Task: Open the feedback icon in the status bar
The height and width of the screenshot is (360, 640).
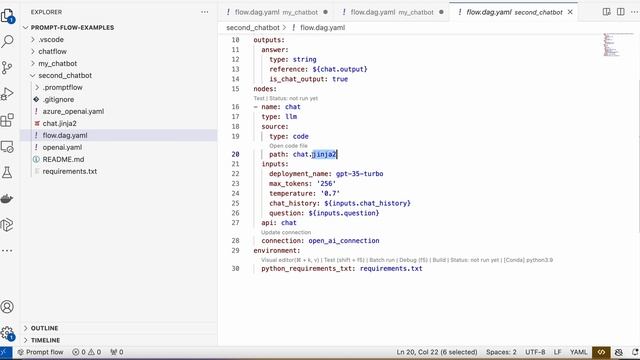Action: click(x=619, y=352)
